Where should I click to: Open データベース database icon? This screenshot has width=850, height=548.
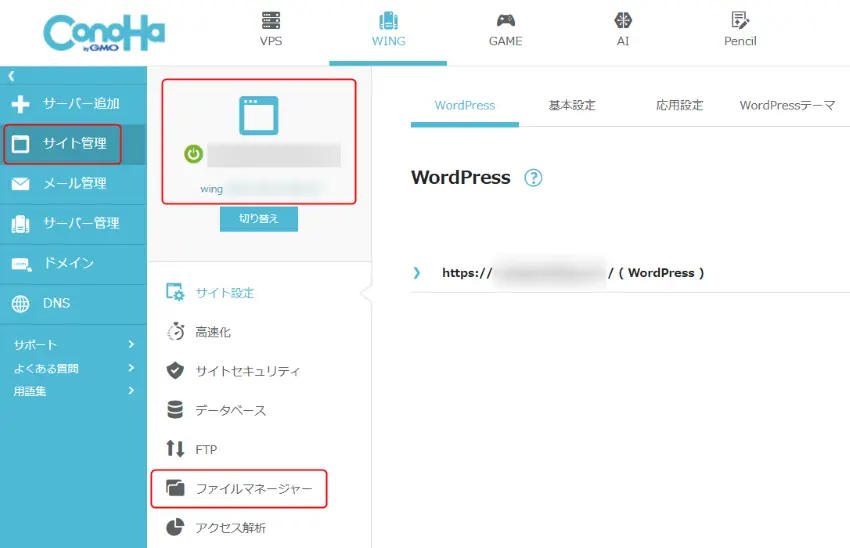(x=175, y=410)
